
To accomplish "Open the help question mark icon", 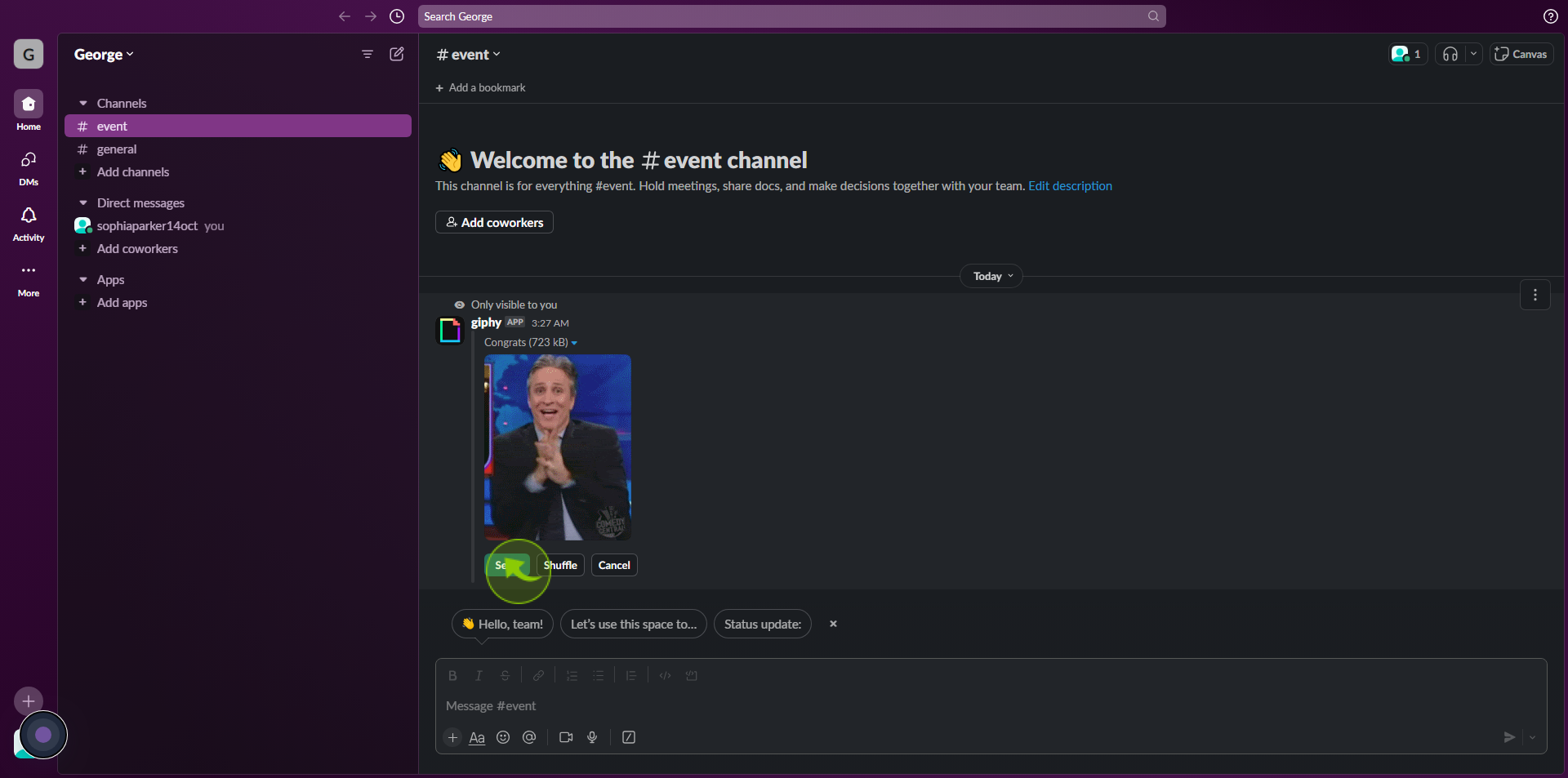I will click(x=1550, y=16).
